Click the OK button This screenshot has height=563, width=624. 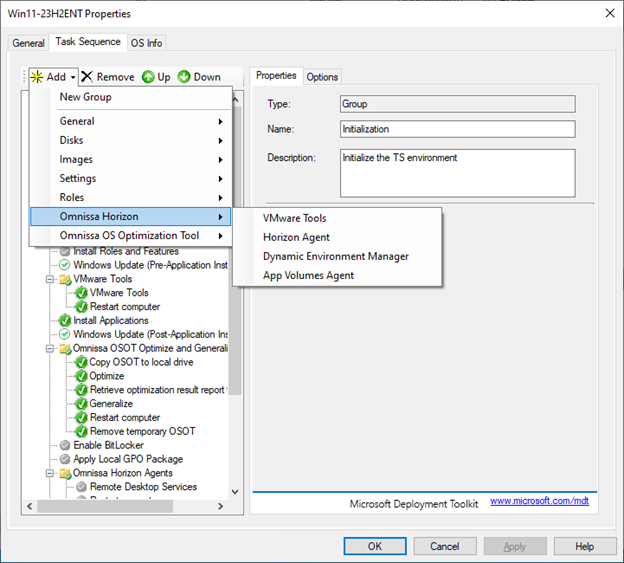[375, 546]
